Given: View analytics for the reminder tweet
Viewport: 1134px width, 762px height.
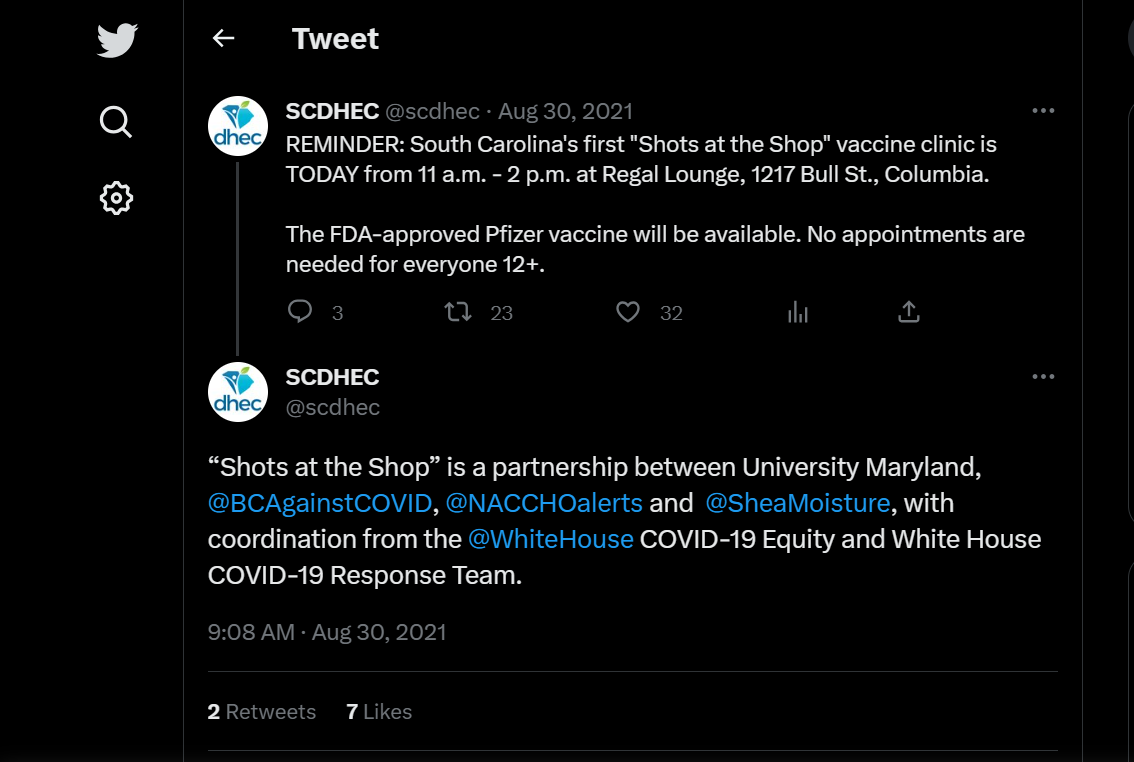Looking at the screenshot, I should click(x=798, y=312).
